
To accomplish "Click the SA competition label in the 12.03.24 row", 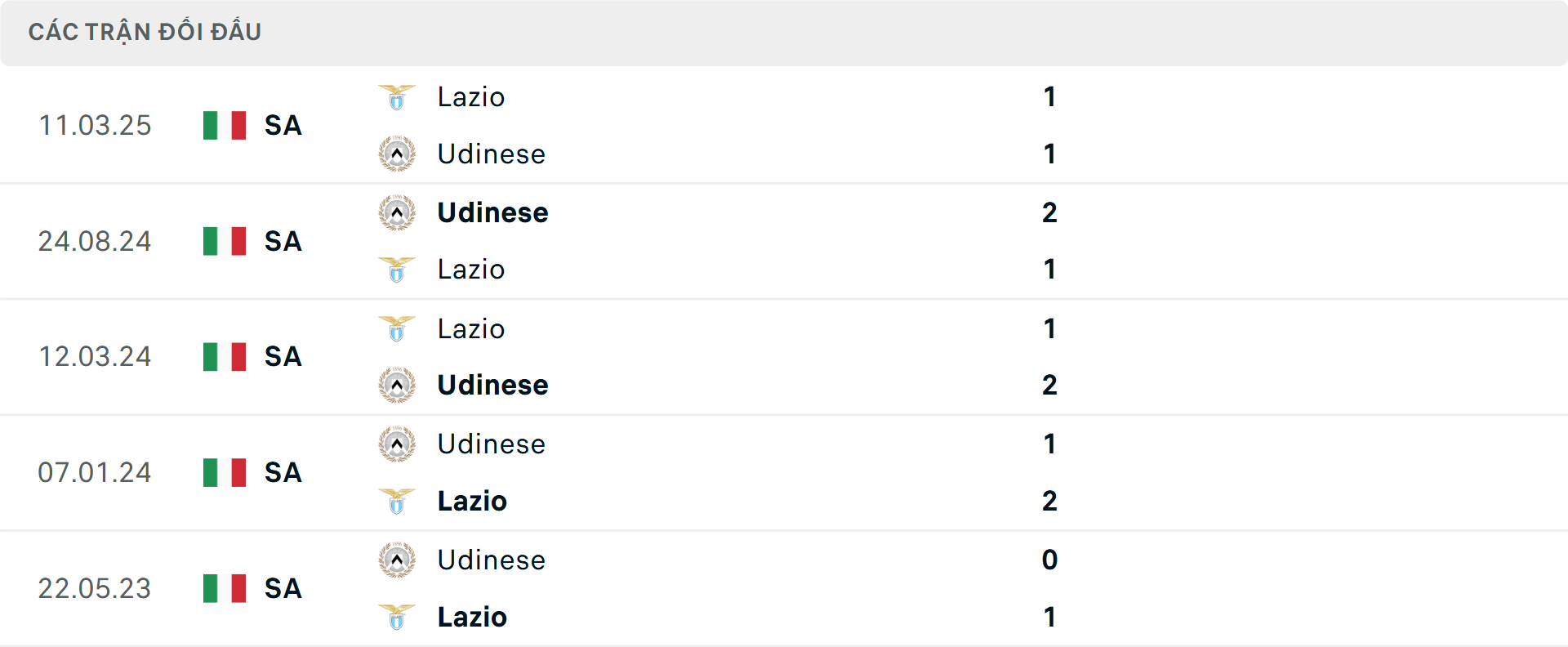I will coord(282,356).
